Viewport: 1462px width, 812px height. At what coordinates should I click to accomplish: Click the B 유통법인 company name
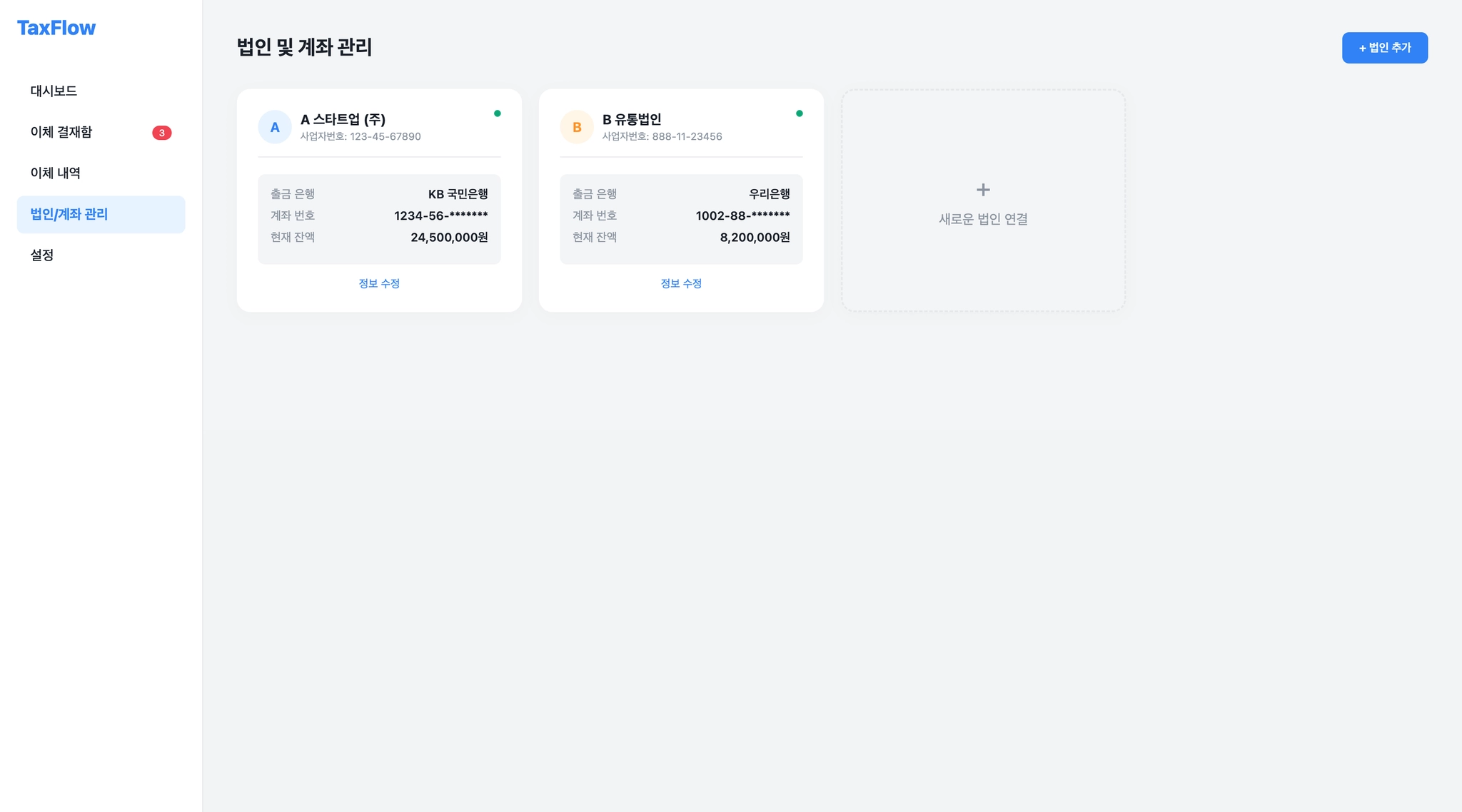tap(632, 119)
